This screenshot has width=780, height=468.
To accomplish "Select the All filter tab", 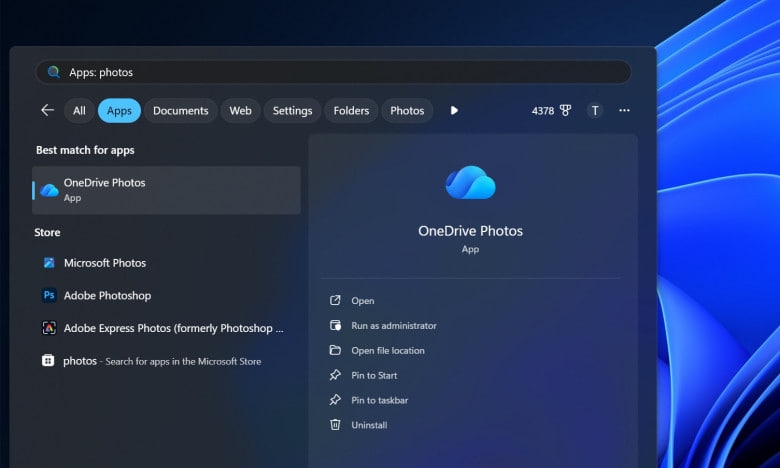I will coord(79,110).
